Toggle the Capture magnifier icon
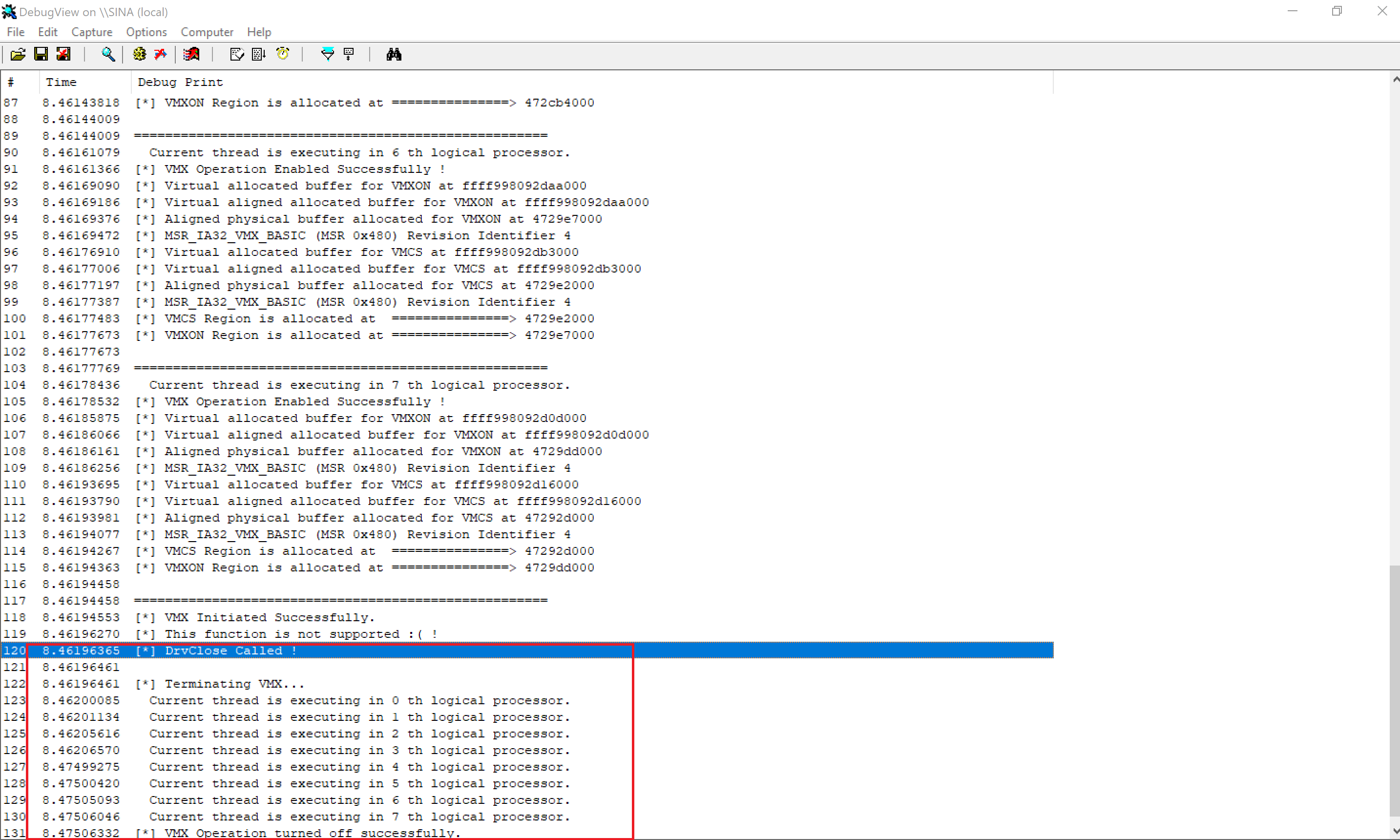 (x=108, y=54)
